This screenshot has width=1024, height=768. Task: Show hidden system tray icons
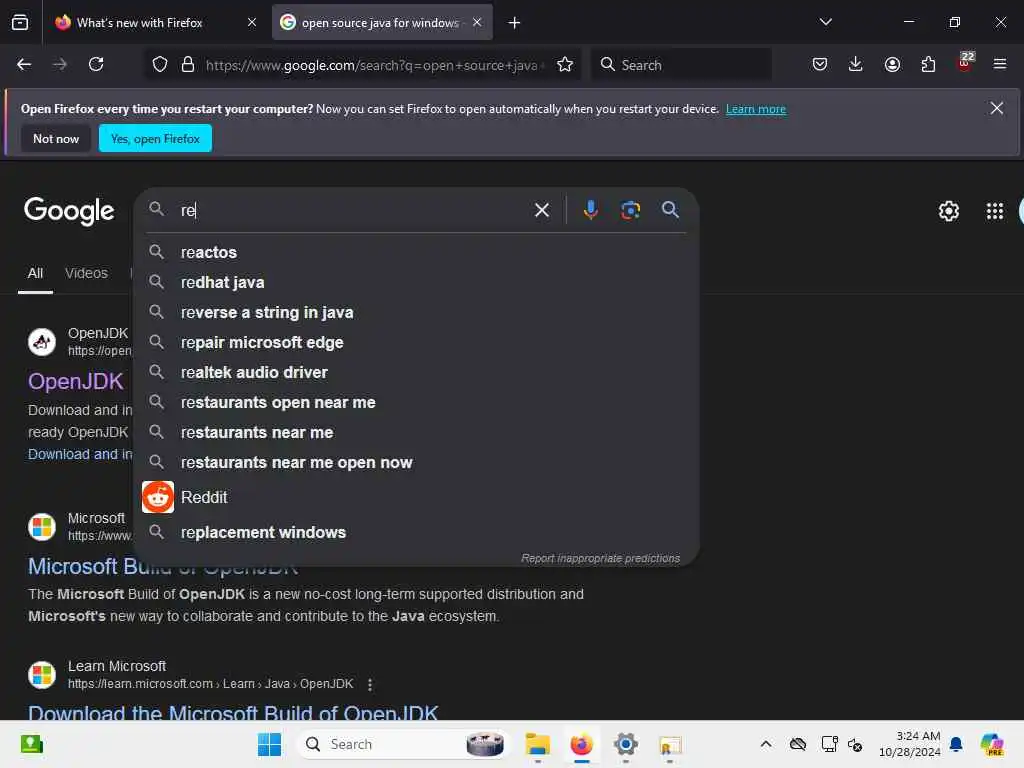[x=765, y=744]
